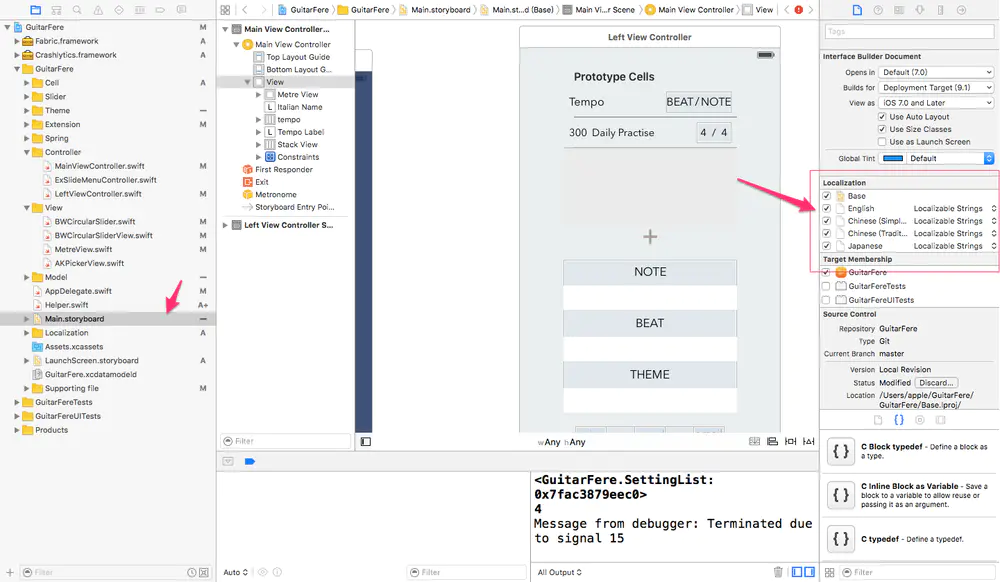This screenshot has width=1000, height=582.
Task: Select Main.storyboard in project navigator
Action: pyautogui.click(x=108, y=319)
